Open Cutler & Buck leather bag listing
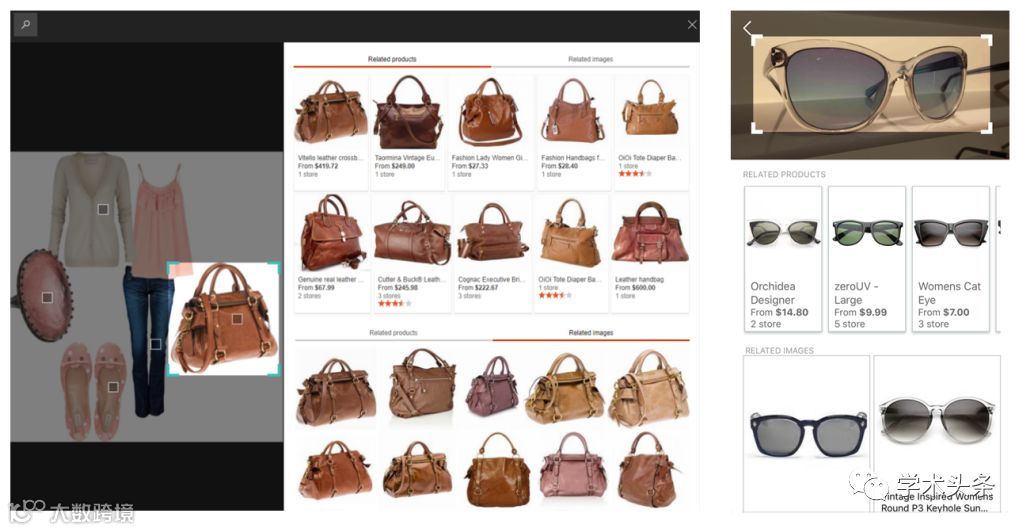This screenshot has height=531, width=1029. [411, 253]
